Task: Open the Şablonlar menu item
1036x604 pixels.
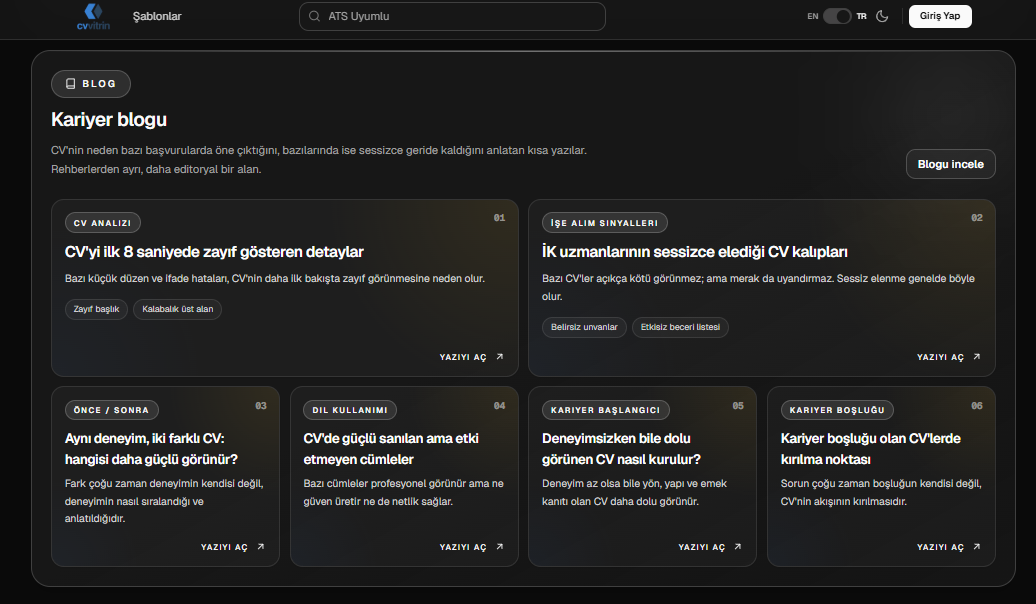Action: (157, 17)
